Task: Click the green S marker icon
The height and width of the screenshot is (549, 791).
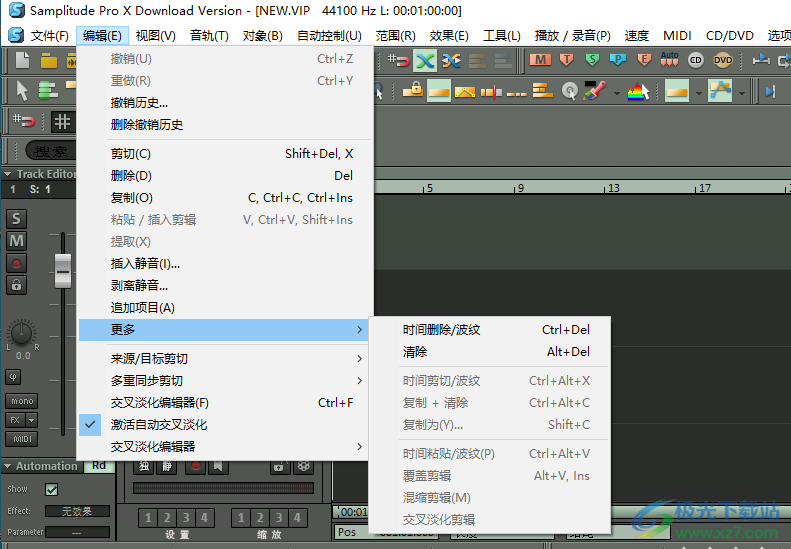Action: (592, 61)
